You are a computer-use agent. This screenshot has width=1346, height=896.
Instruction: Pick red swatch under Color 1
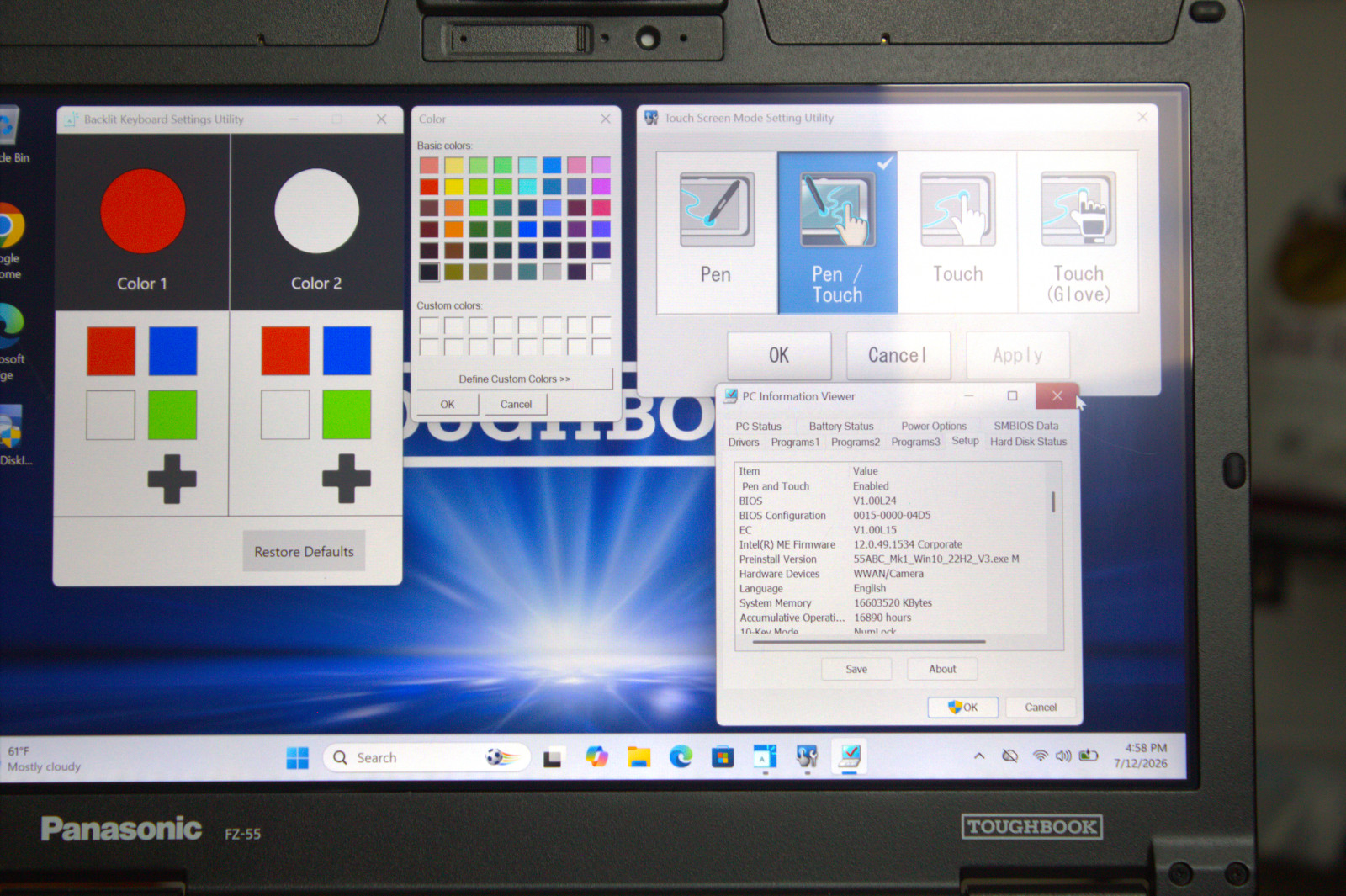111,351
